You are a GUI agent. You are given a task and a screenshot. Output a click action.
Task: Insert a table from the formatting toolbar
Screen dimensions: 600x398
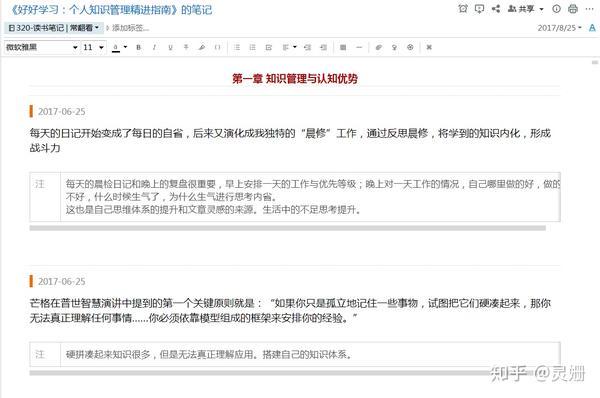pos(343,47)
